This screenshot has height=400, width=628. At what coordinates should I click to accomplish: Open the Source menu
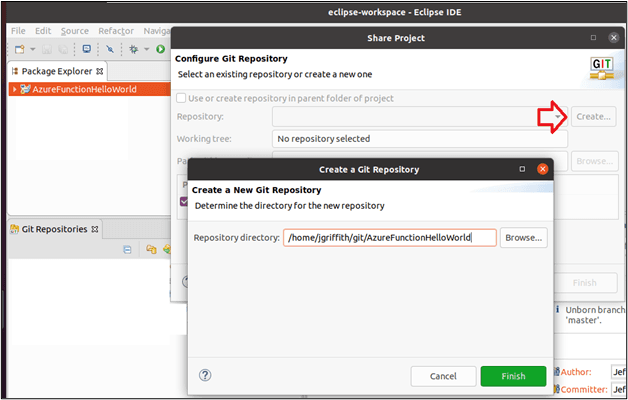click(x=74, y=31)
